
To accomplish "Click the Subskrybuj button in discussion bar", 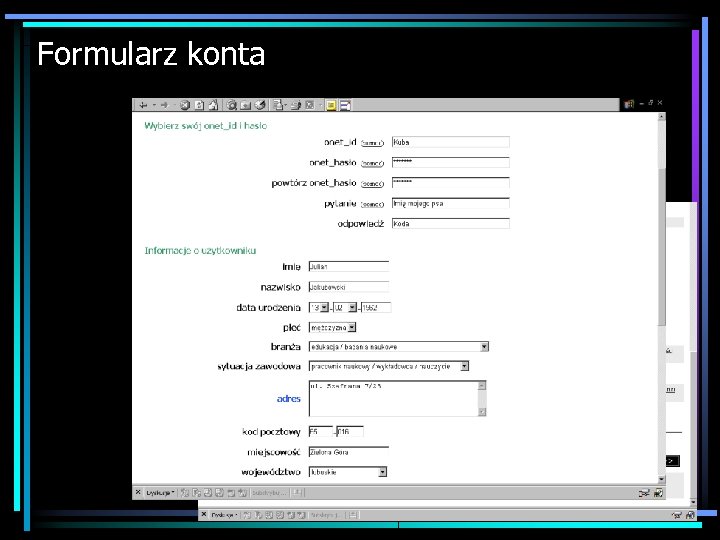I will pyautogui.click(x=269, y=493).
